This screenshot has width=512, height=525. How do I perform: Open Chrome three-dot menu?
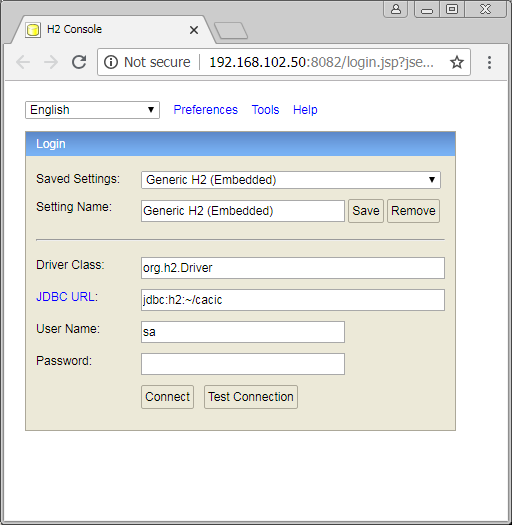pyautogui.click(x=490, y=62)
